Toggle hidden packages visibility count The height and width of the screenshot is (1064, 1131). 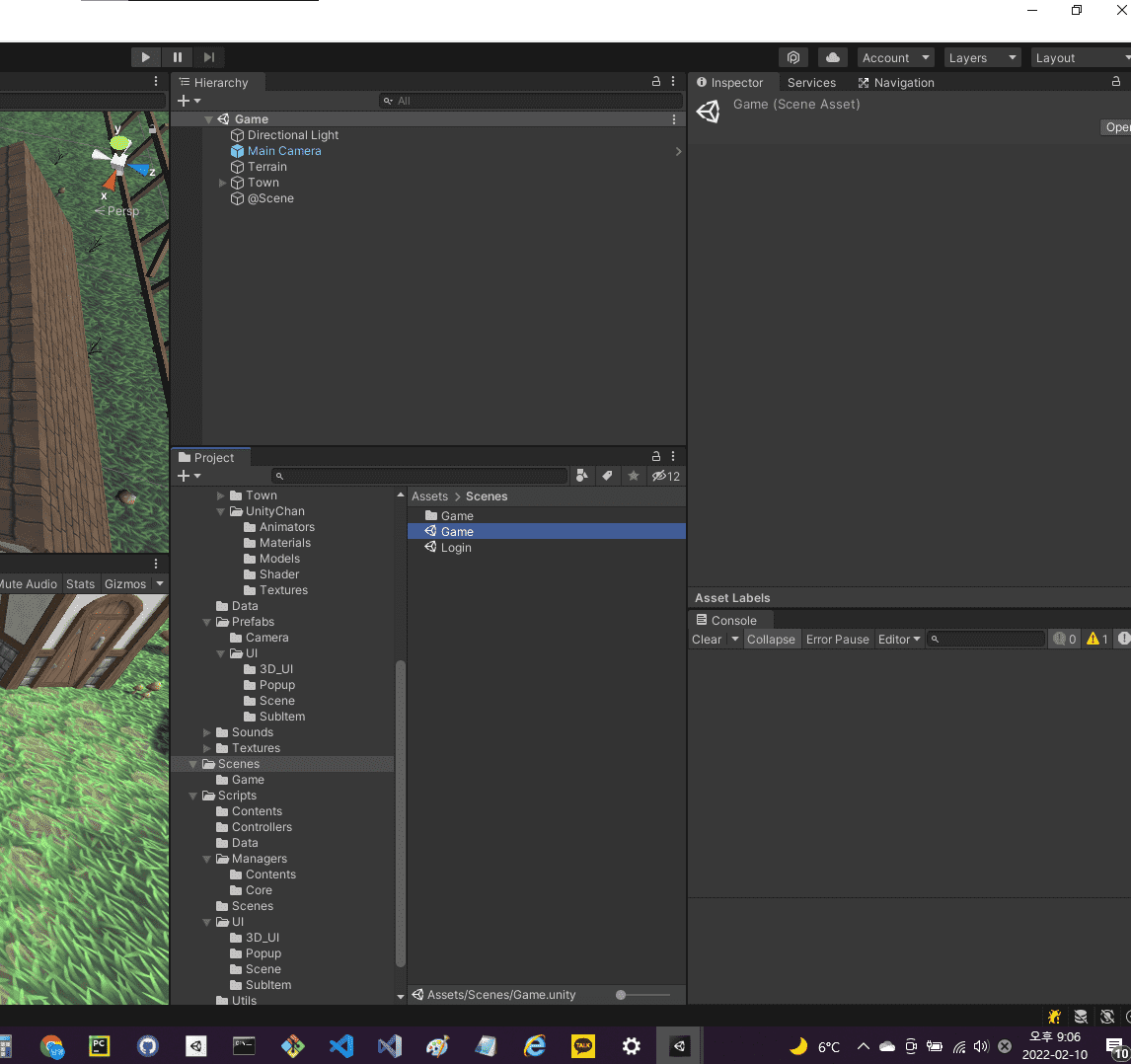pos(666,476)
